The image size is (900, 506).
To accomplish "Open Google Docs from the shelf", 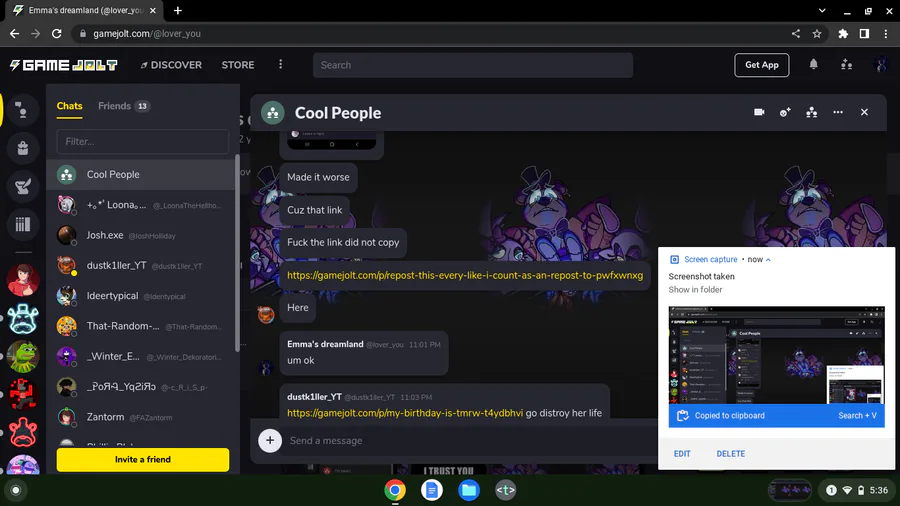I will (432, 490).
